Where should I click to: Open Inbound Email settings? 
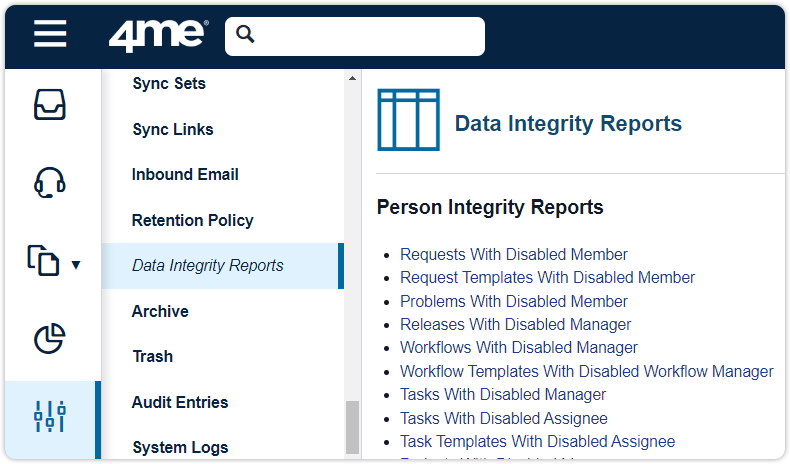(x=185, y=174)
